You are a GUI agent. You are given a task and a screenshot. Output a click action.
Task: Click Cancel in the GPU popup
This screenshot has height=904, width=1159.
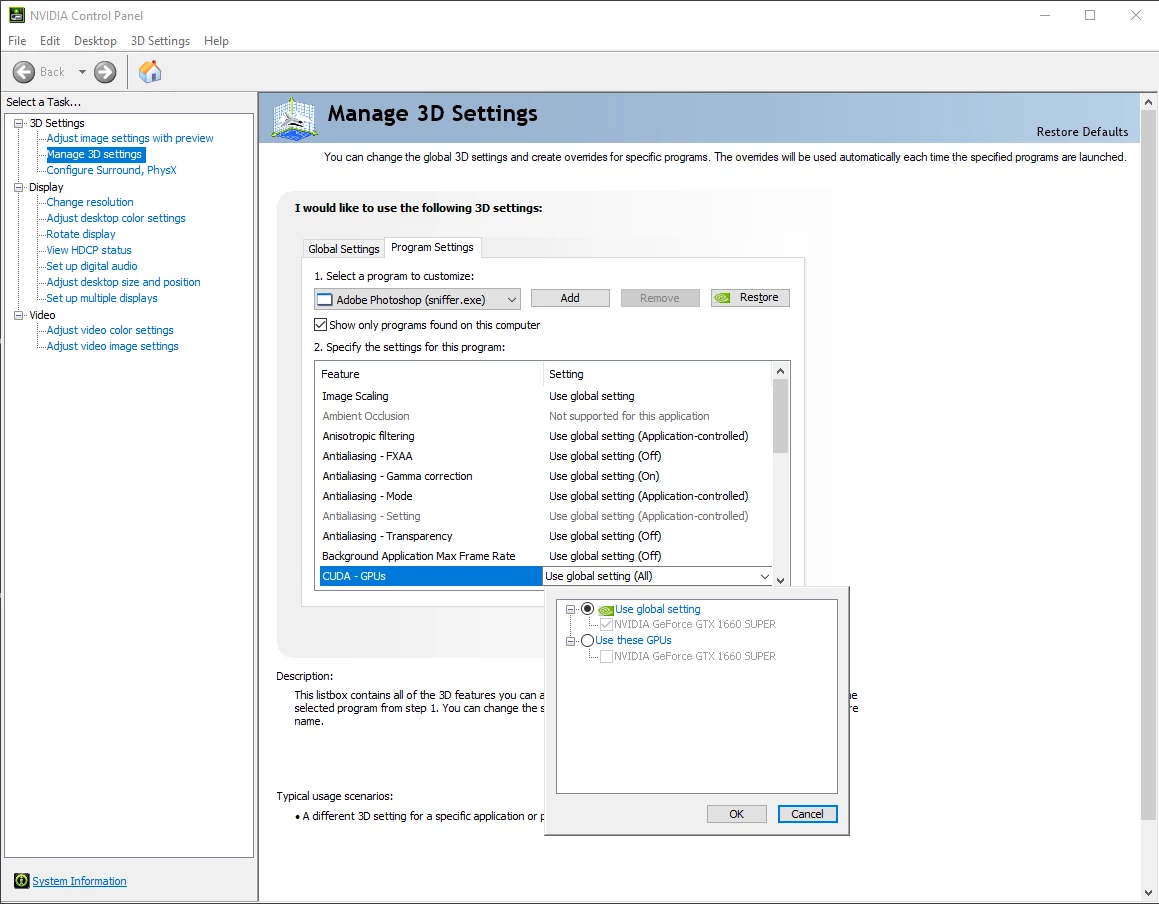(x=807, y=814)
